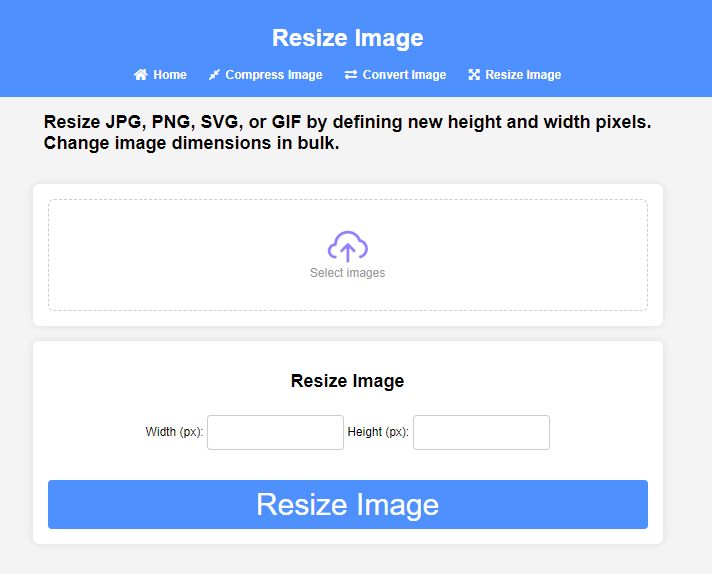Image resolution: width=712 pixels, height=574 pixels.
Task: Focus the Height (px) input field
Action: tap(481, 432)
